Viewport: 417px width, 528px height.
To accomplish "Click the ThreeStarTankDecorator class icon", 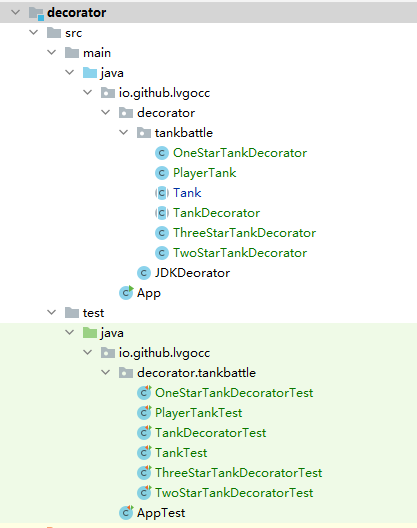I will (162, 233).
